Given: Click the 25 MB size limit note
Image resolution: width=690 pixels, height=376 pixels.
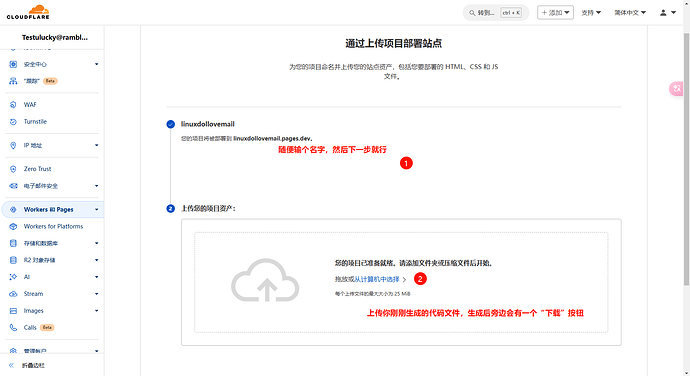Looking at the screenshot, I should tap(372, 294).
